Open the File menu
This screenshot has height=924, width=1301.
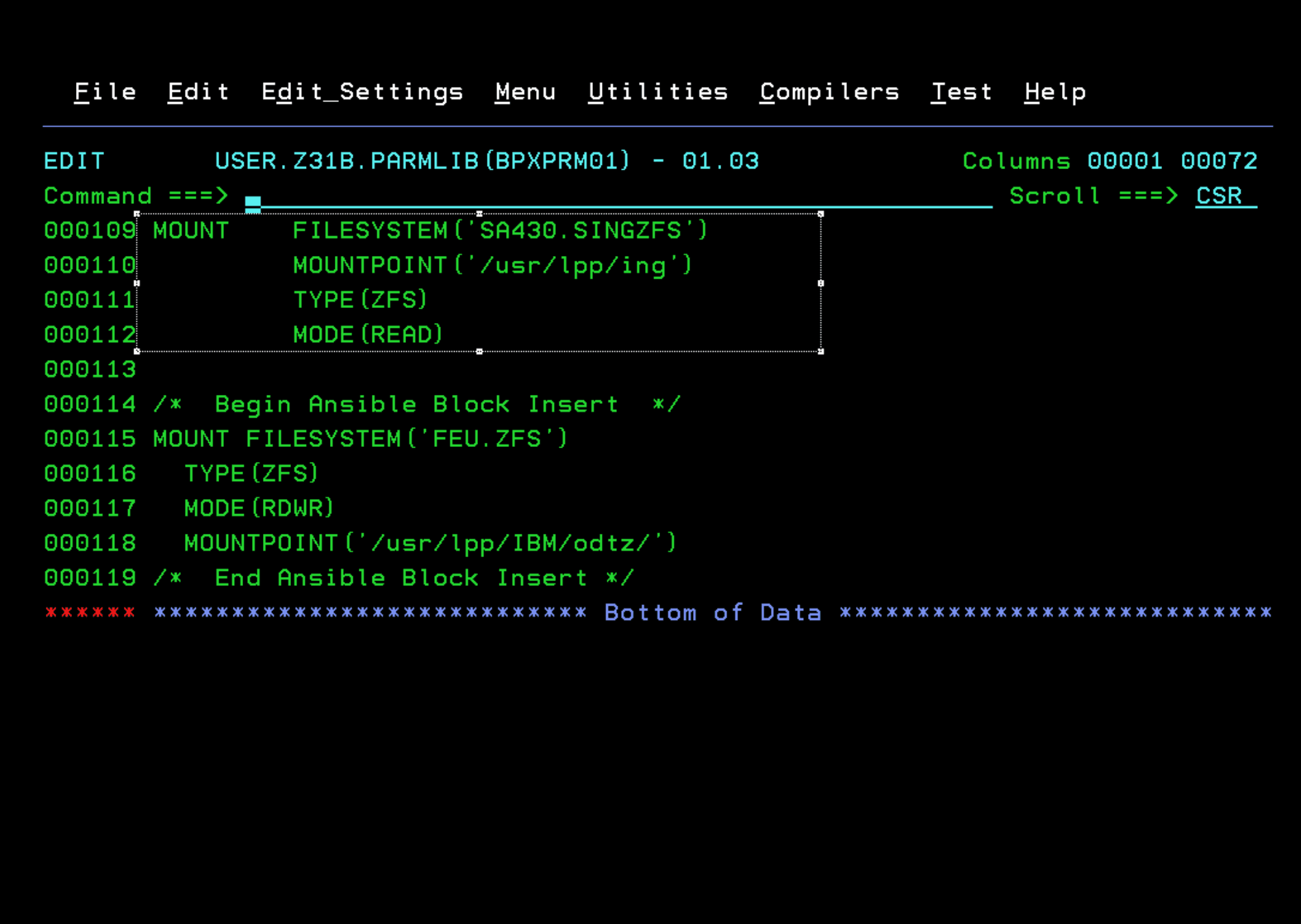(x=104, y=91)
